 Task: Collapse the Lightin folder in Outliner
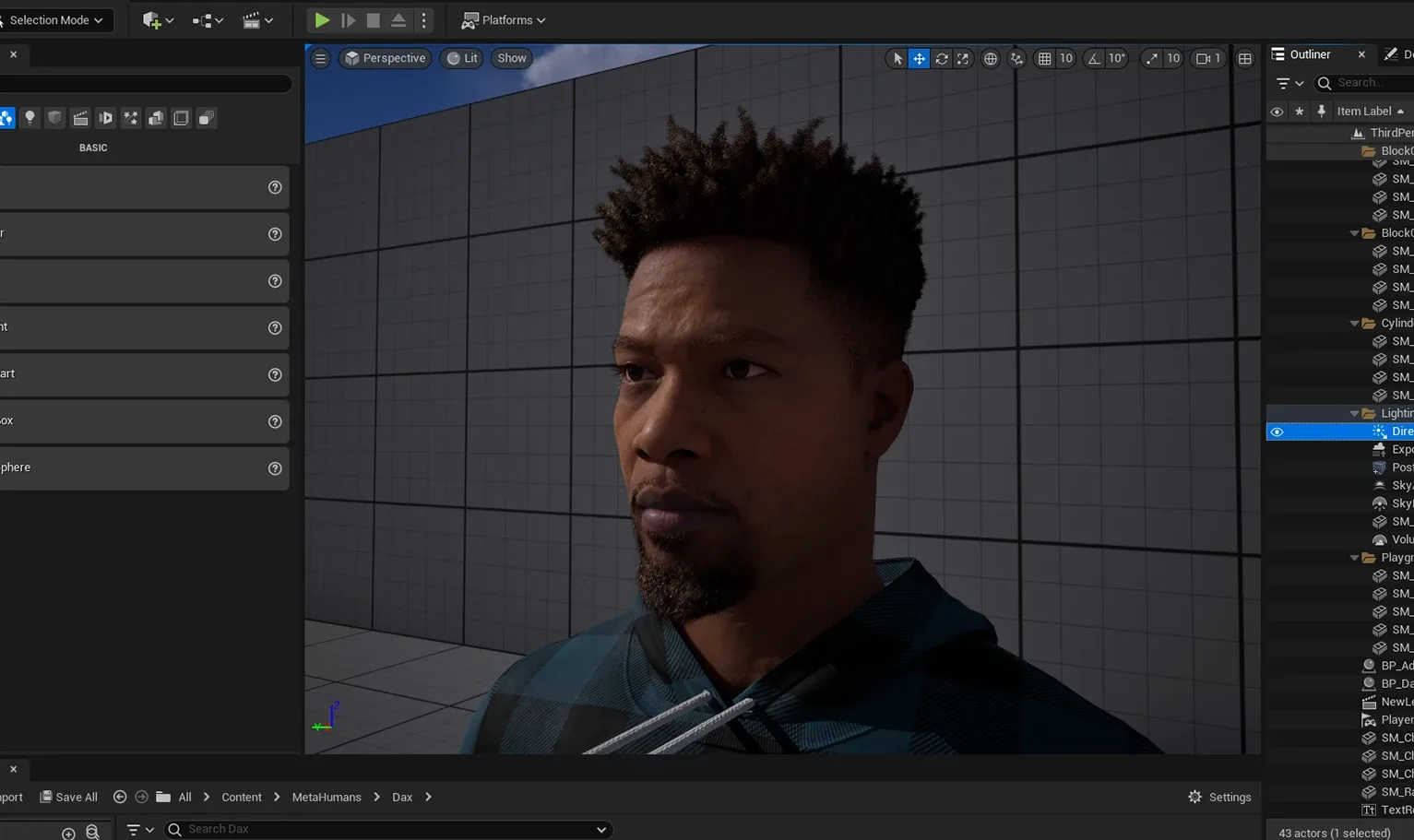click(x=1354, y=414)
